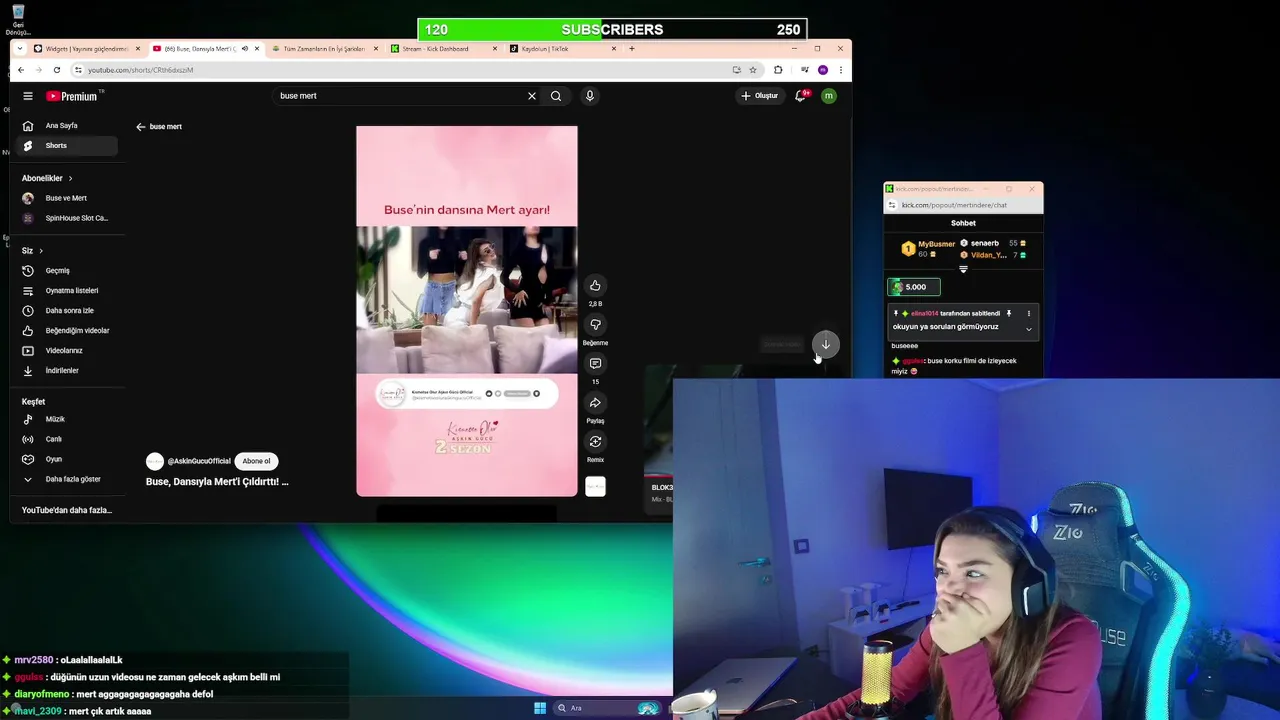Click the Windows Start button
Image resolution: width=1280 pixels, height=720 pixels.
tap(540, 708)
